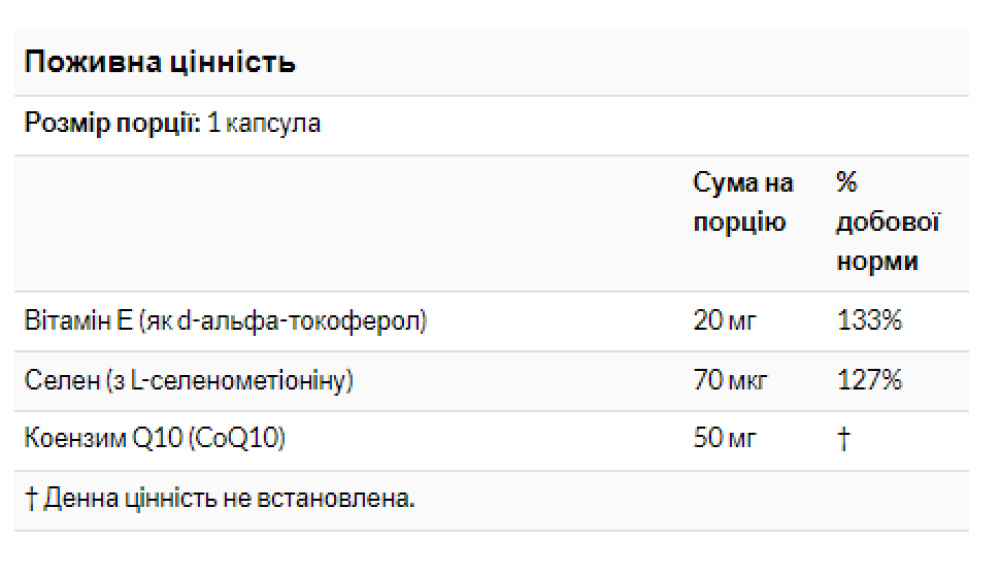1000x577 pixels.
Task: Click the "70 мкг" selenium amount
Action: pos(729,380)
